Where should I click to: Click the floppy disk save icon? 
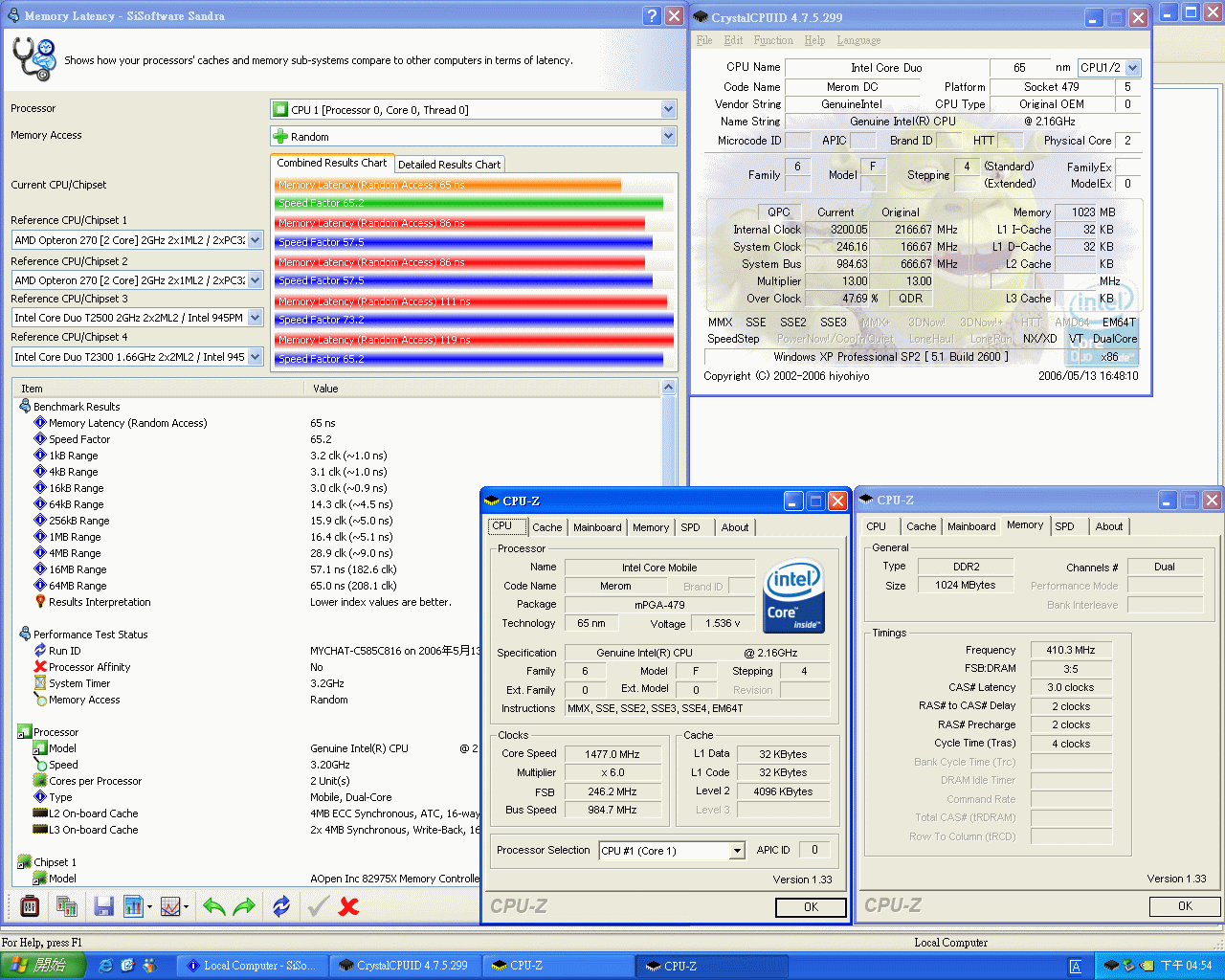click(104, 905)
